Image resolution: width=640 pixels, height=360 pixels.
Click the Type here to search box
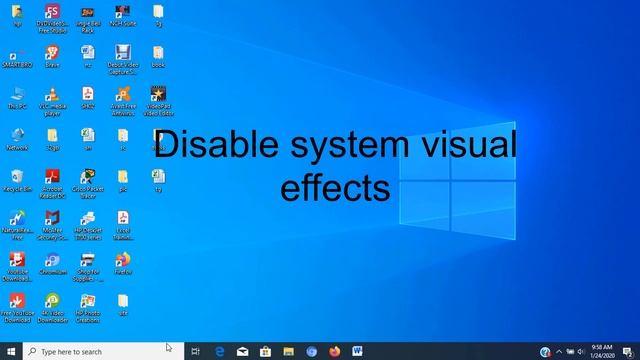tap(103, 351)
